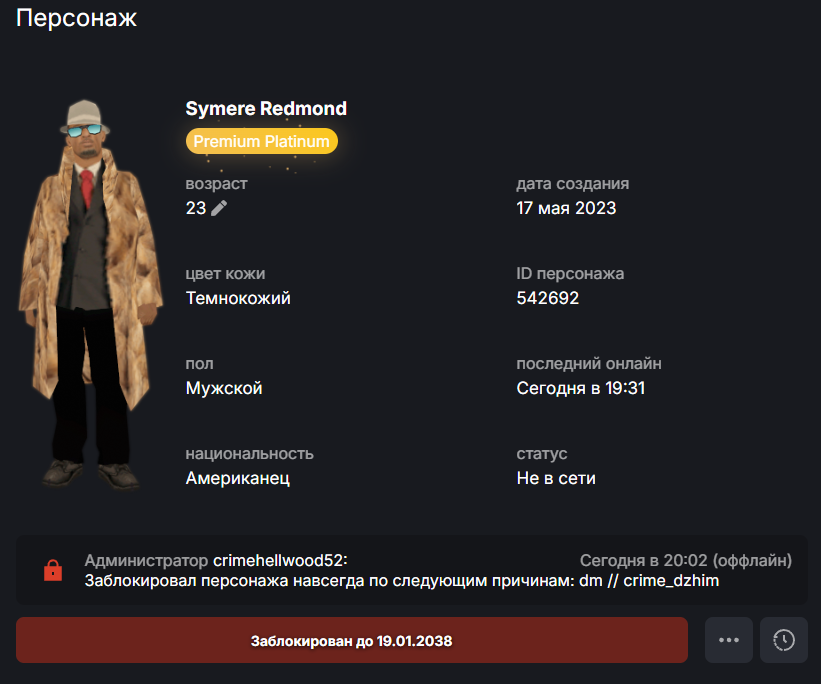This screenshot has width=821, height=684.
Task: Click the creation date '17 мая 2023'
Action: [566, 208]
